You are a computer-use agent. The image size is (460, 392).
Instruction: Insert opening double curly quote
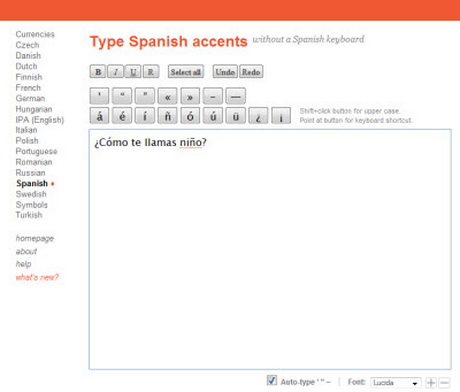[x=122, y=96]
